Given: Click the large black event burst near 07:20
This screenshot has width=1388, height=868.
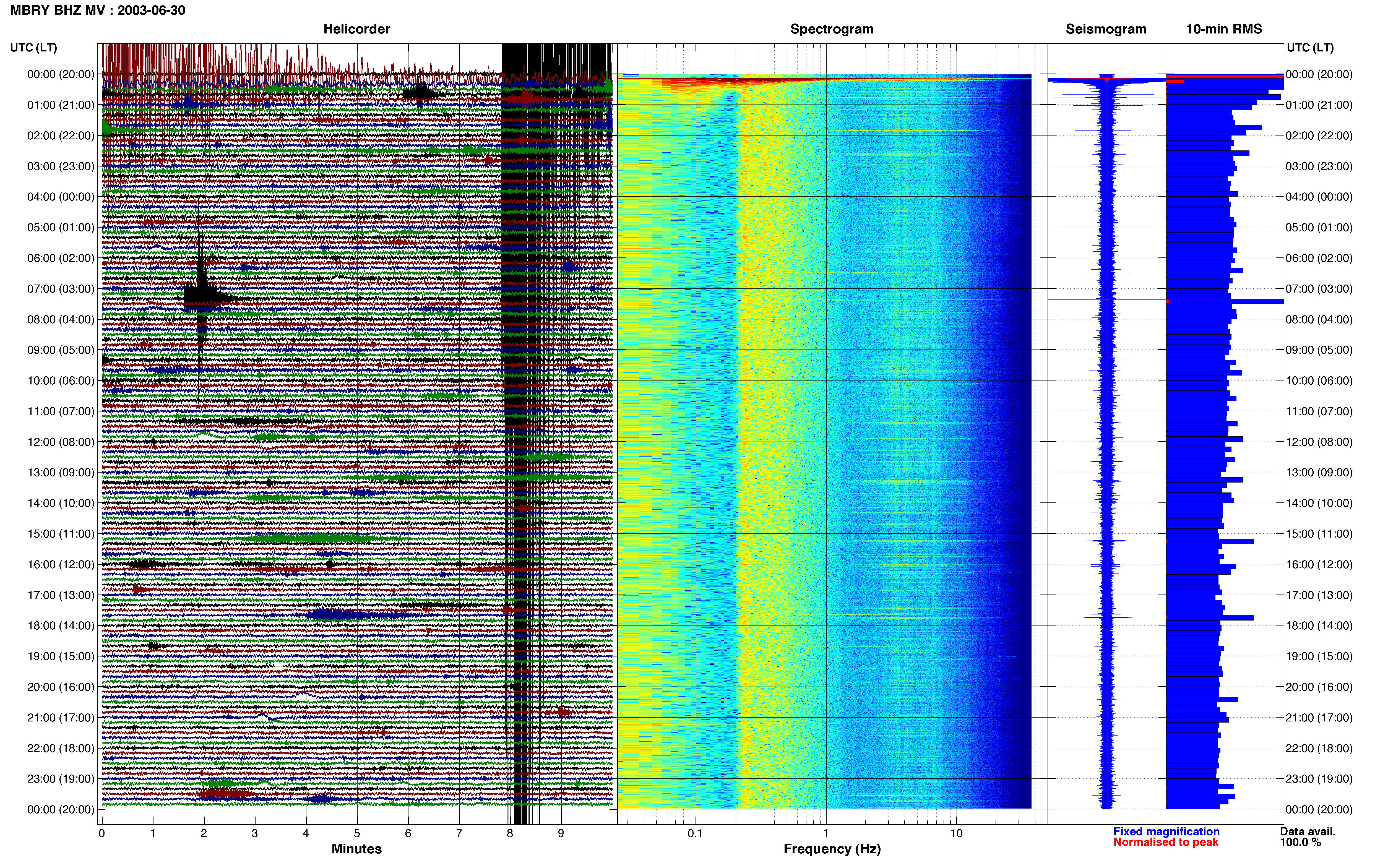Looking at the screenshot, I should point(202,297).
